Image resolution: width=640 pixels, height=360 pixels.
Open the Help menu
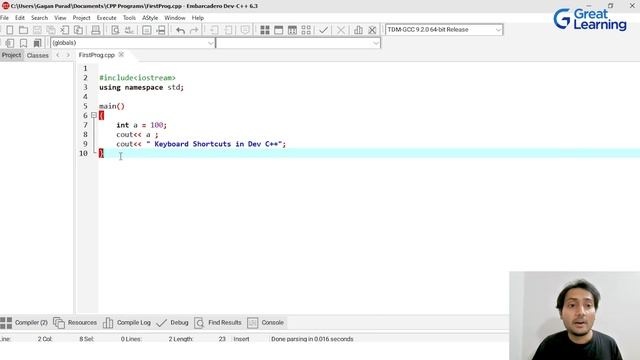click(198, 18)
